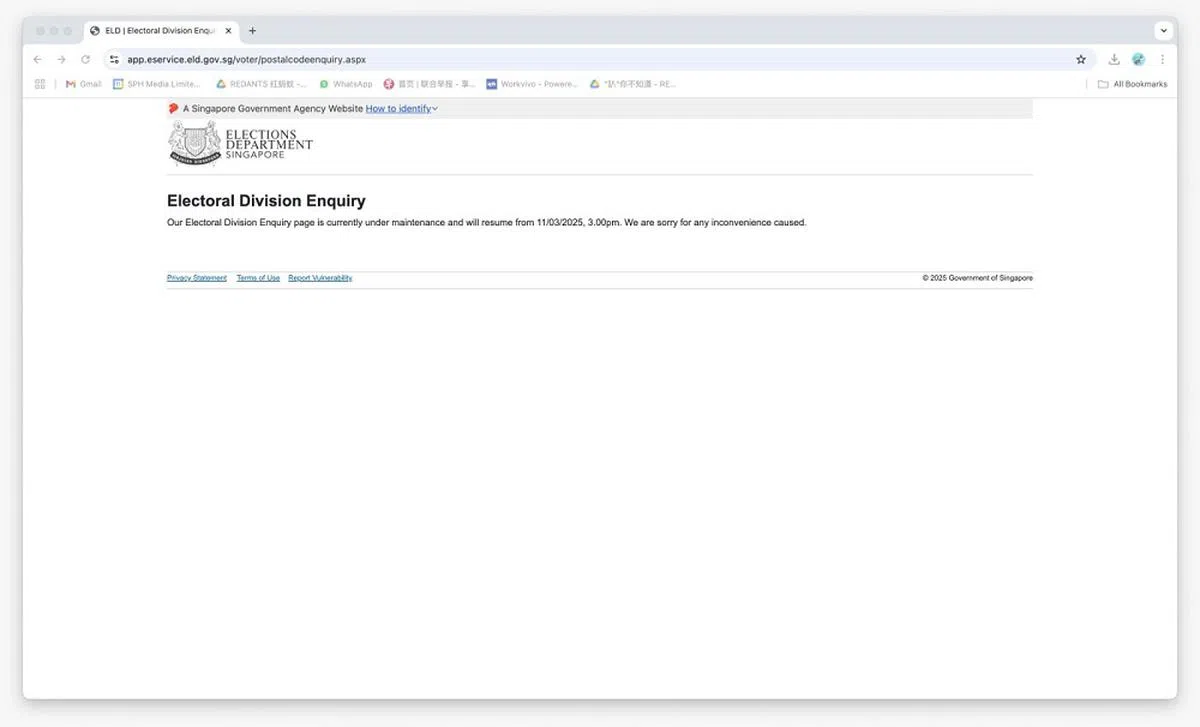Bookmark this page with the star icon
The image size is (1200, 727).
tap(1081, 60)
